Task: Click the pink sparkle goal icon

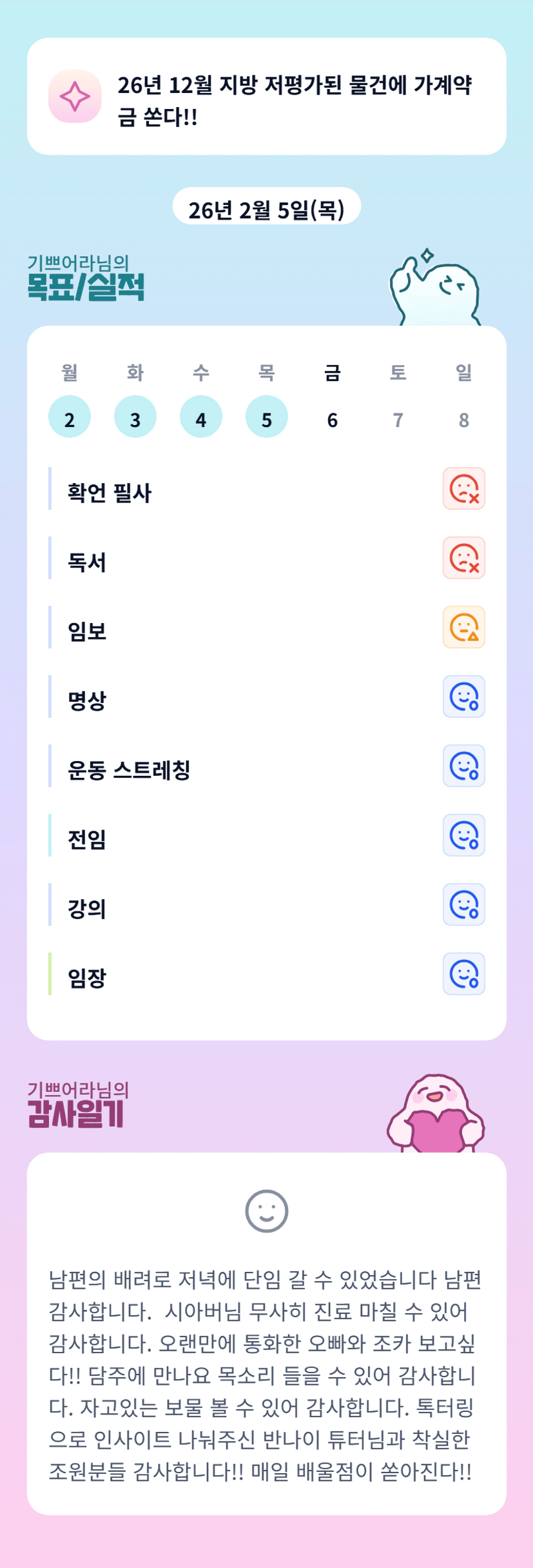Action: pos(75,96)
